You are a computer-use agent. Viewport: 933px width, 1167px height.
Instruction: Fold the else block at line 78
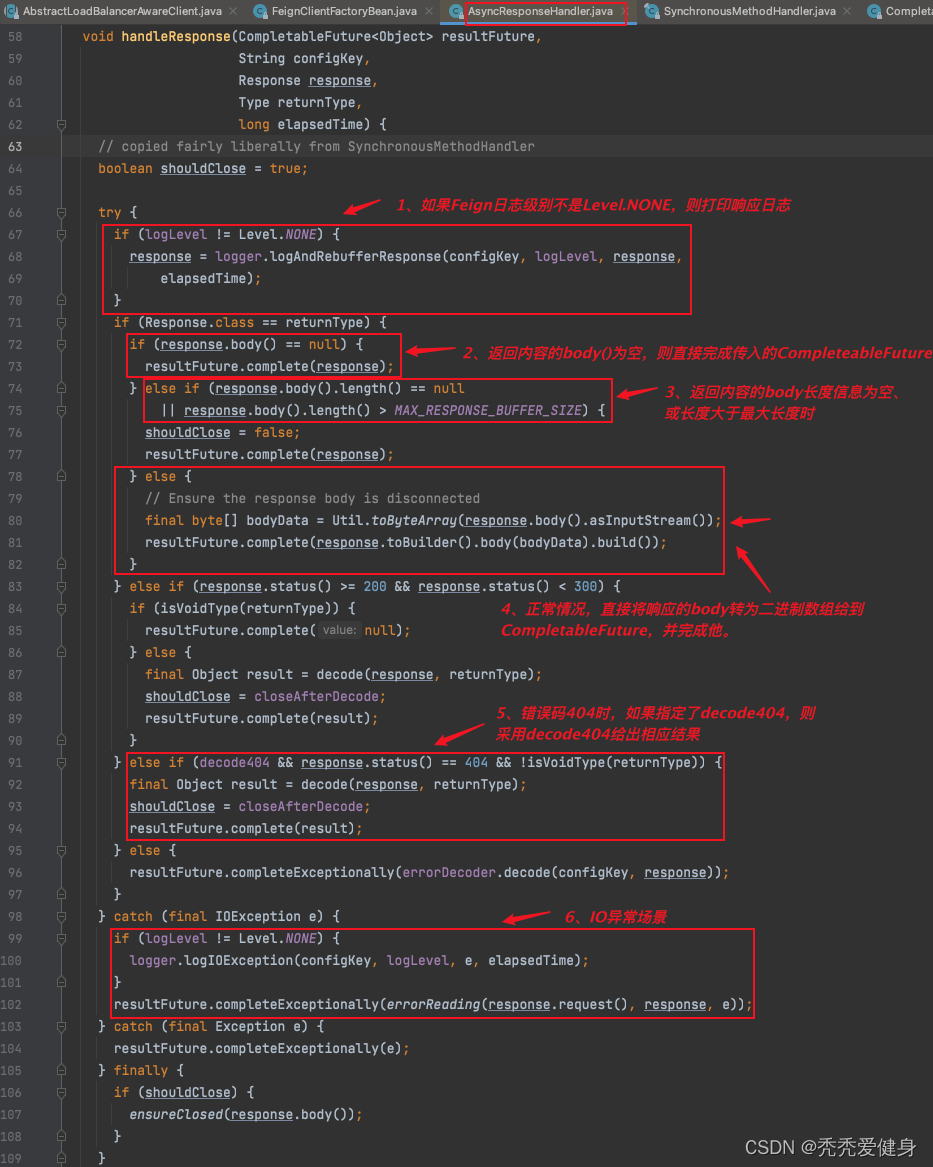(x=62, y=476)
